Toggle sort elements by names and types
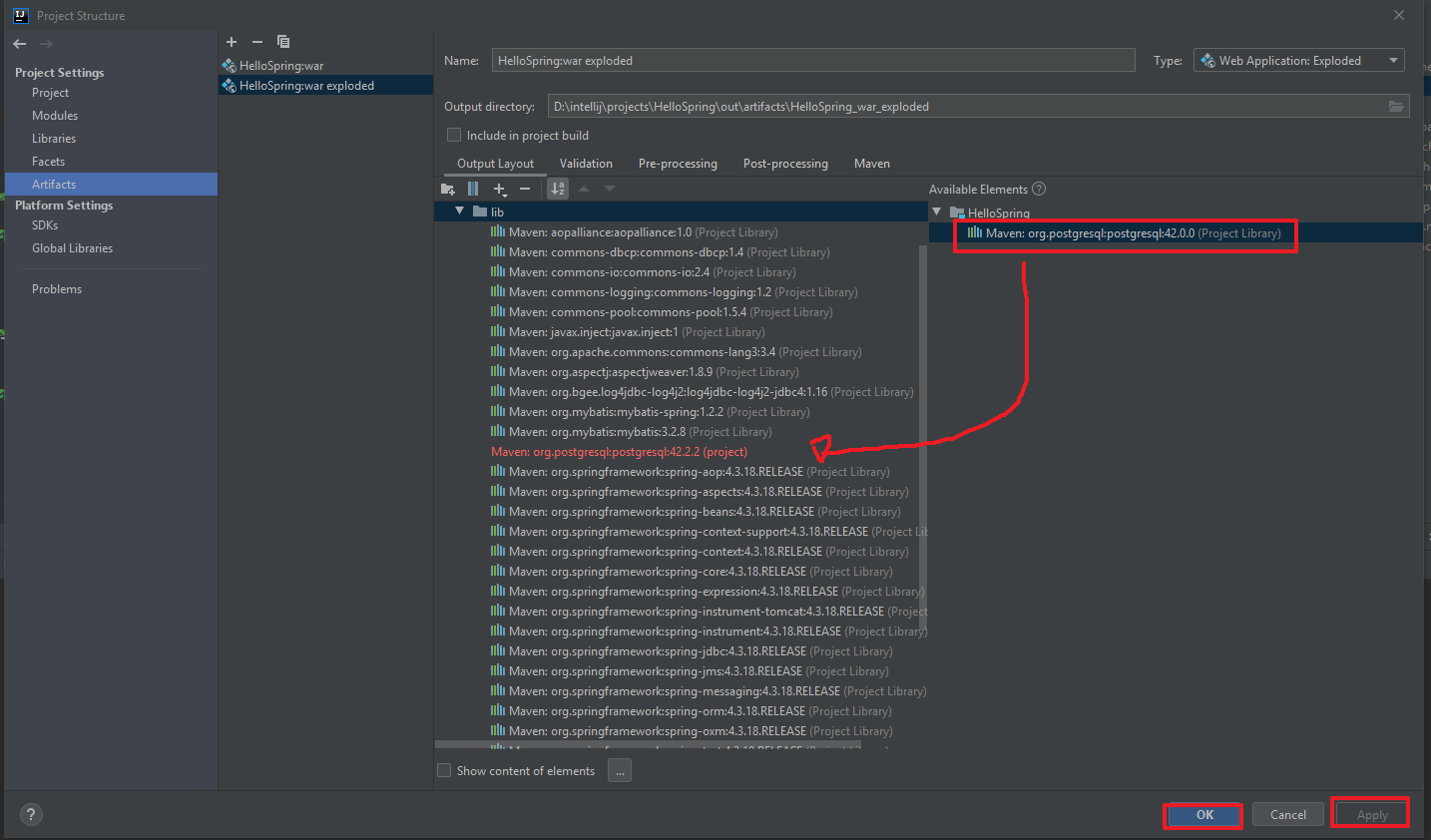Screen dimensions: 1431x840 tap(558, 189)
